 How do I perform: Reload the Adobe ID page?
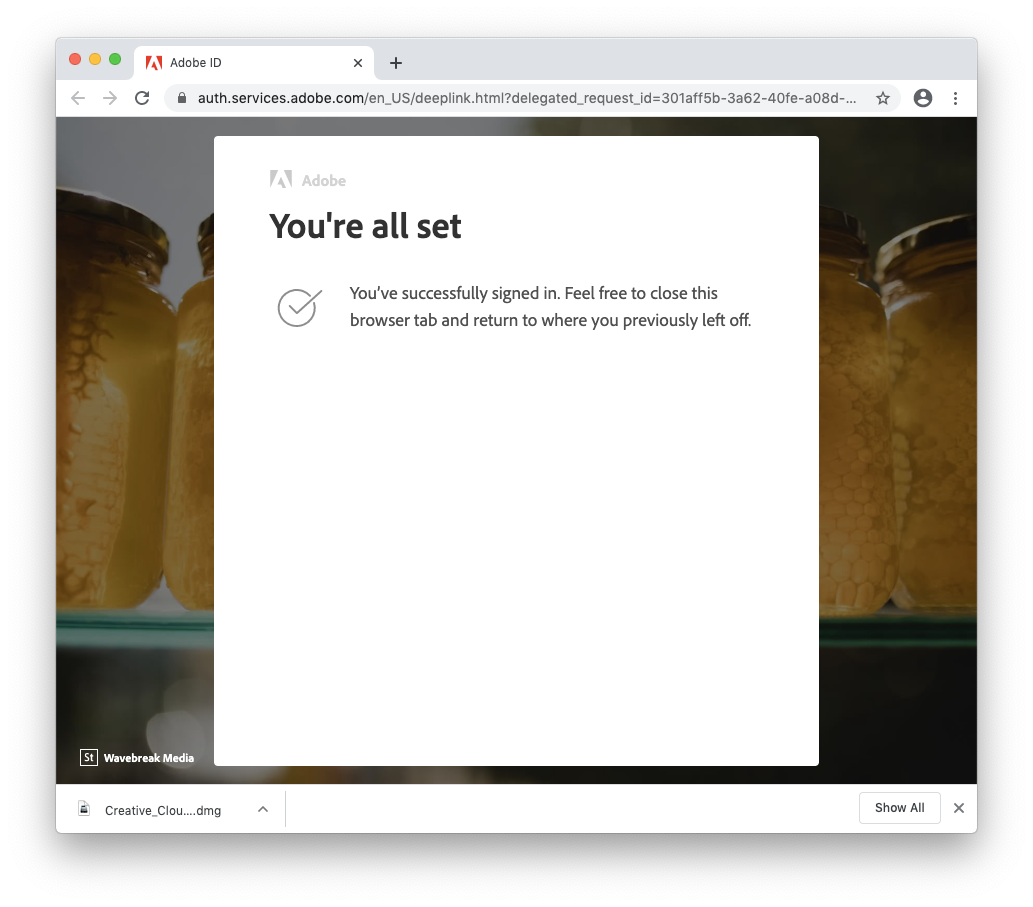pos(142,98)
